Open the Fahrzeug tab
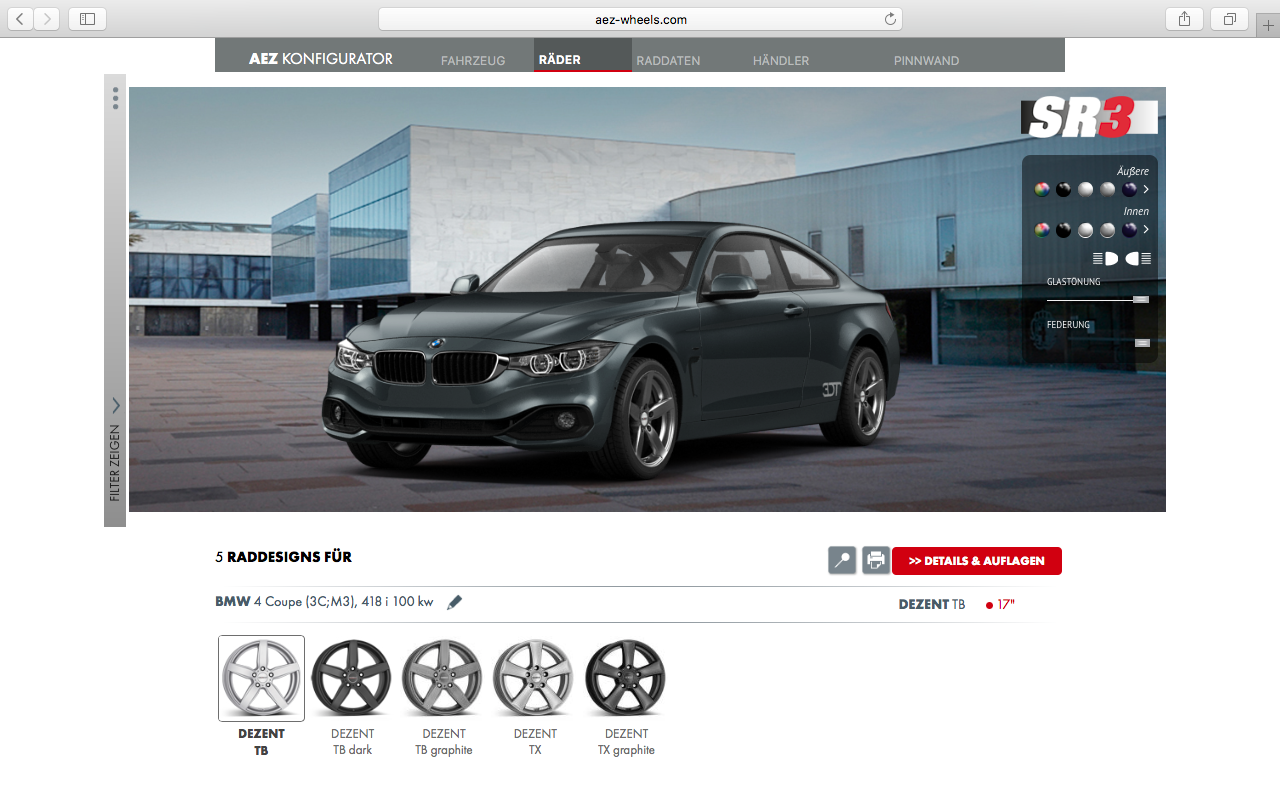The image size is (1280, 800). [x=473, y=61]
